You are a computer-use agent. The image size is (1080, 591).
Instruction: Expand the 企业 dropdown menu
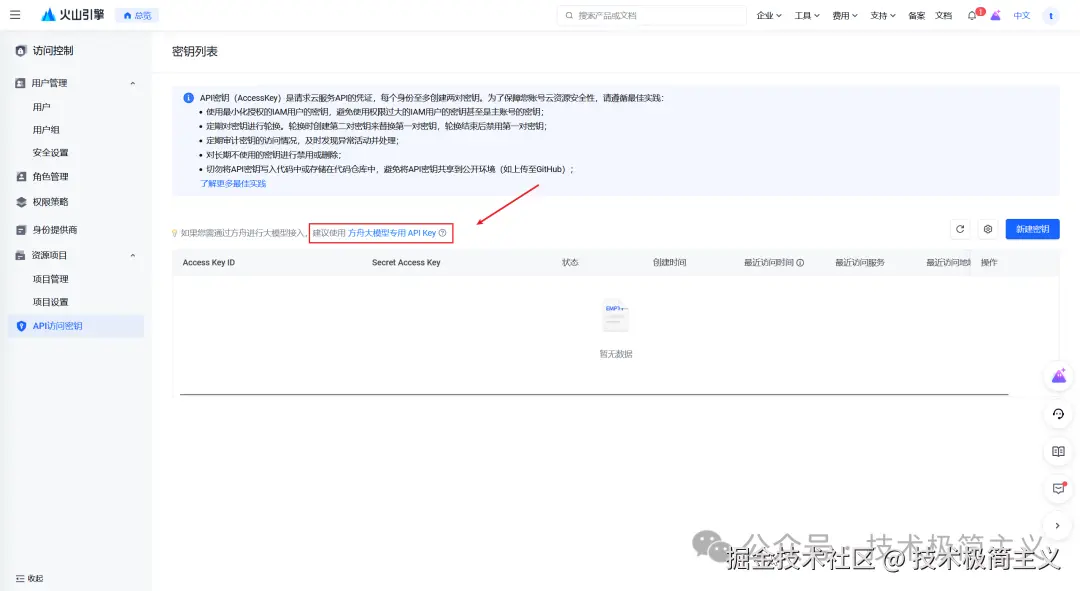tap(769, 15)
